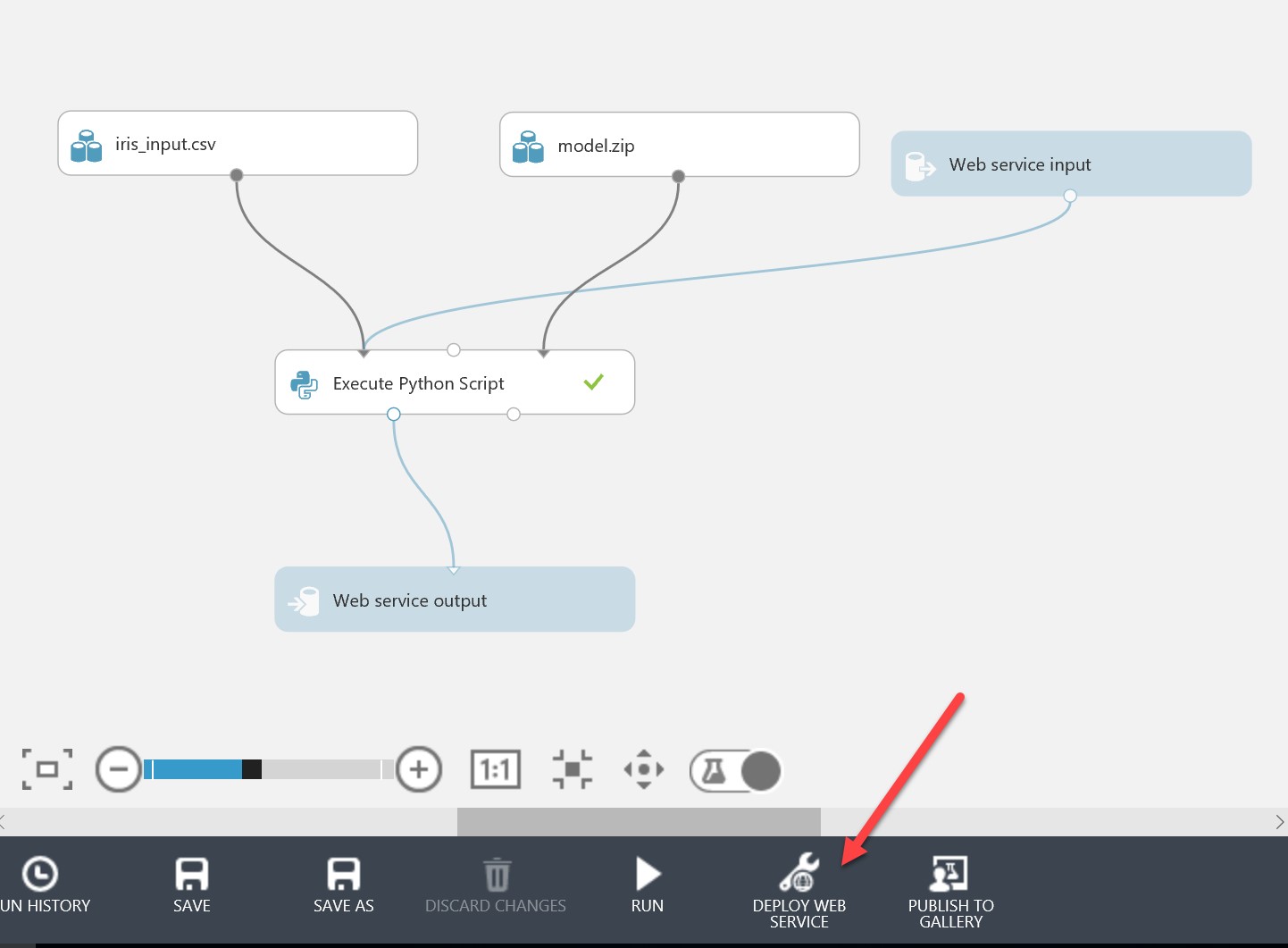Click the right chevron on the horizontal scrollbar

tap(1280, 822)
